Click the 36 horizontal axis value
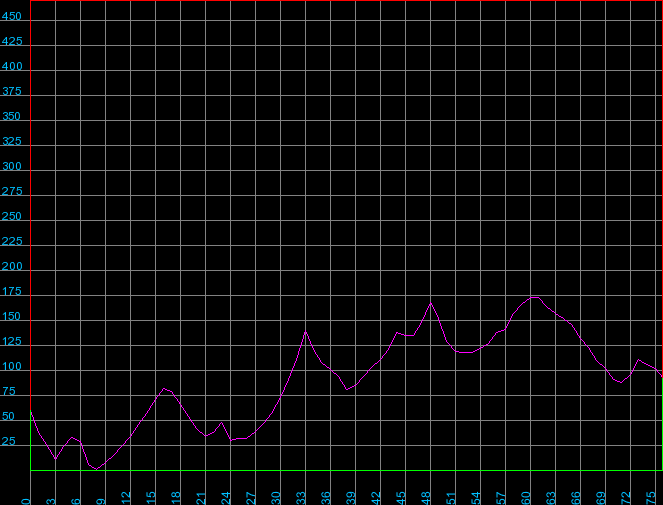The width and height of the screenshot is (663, 505). coord(326,498)
